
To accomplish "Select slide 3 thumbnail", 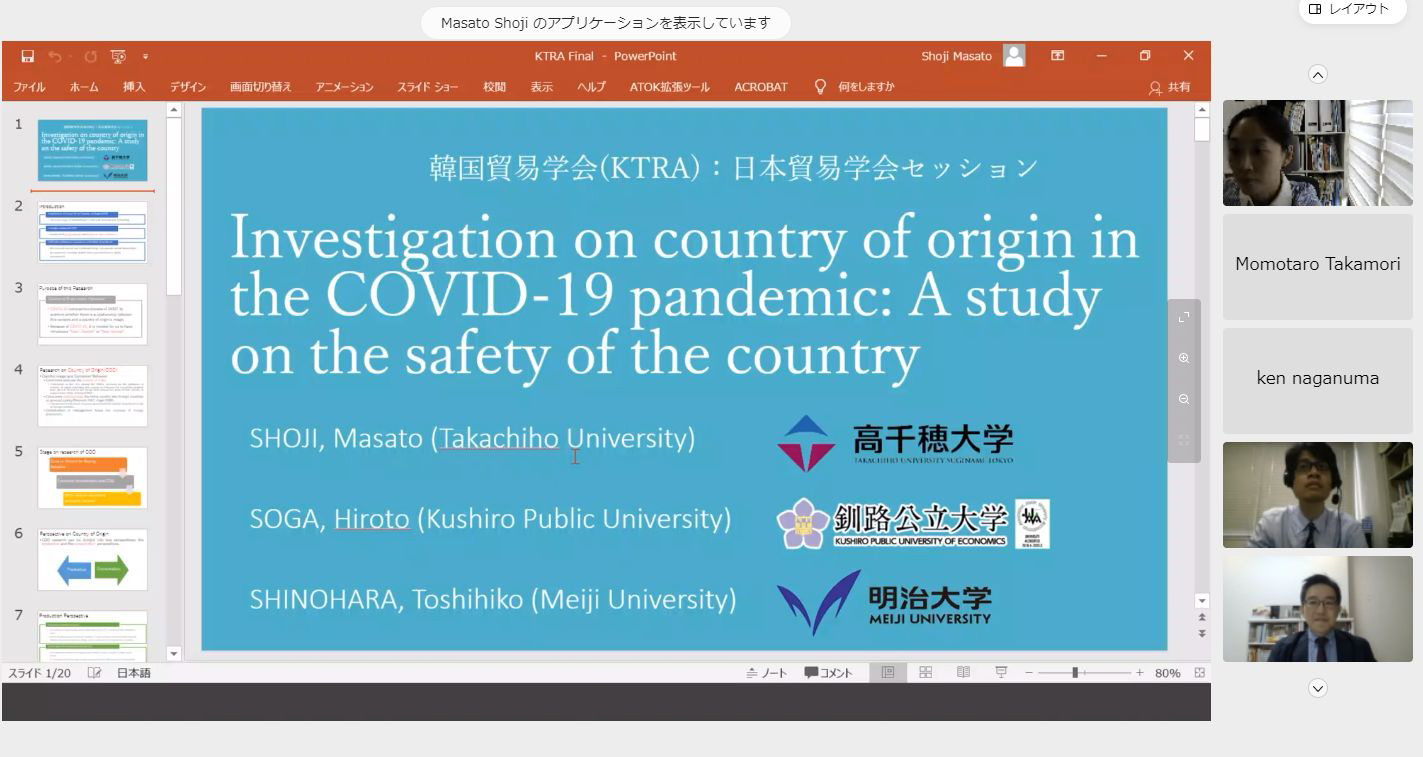I will click(x=92, y=314).
